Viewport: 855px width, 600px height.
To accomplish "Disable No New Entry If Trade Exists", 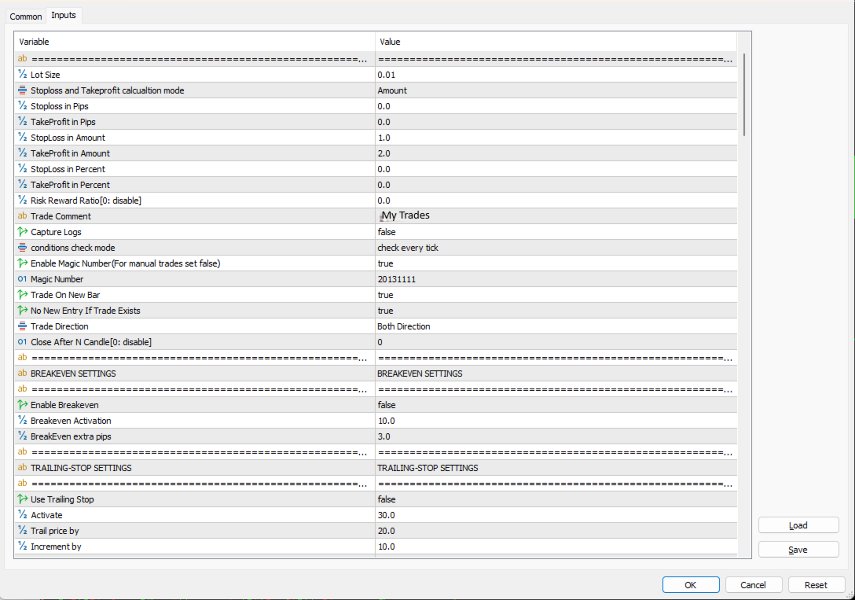I will (550, 310).
